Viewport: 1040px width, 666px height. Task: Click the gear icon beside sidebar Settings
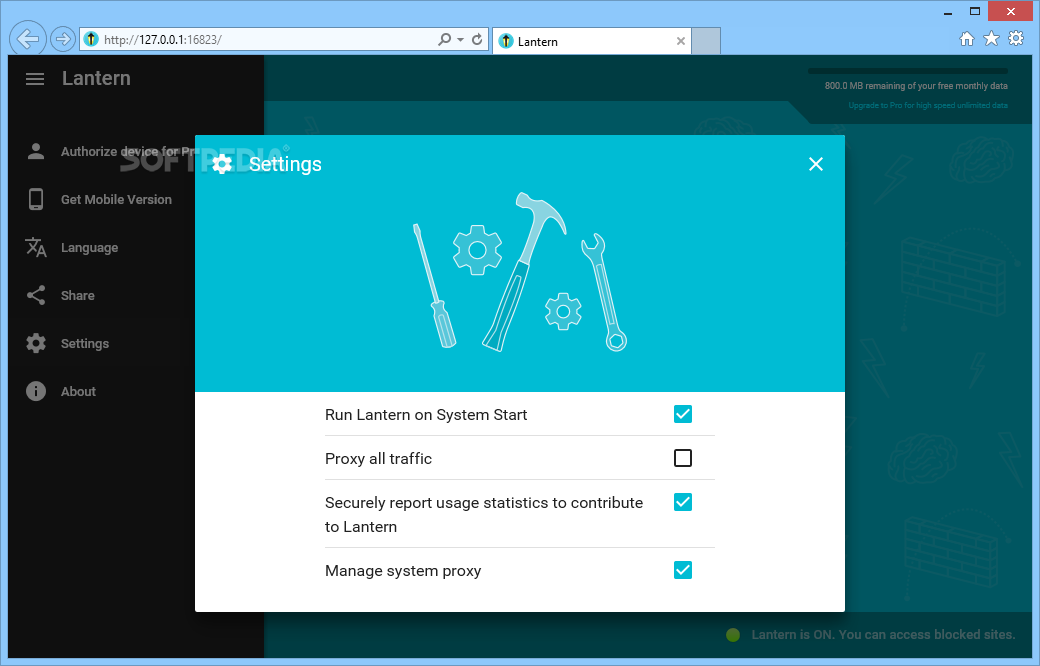[36, 343]
